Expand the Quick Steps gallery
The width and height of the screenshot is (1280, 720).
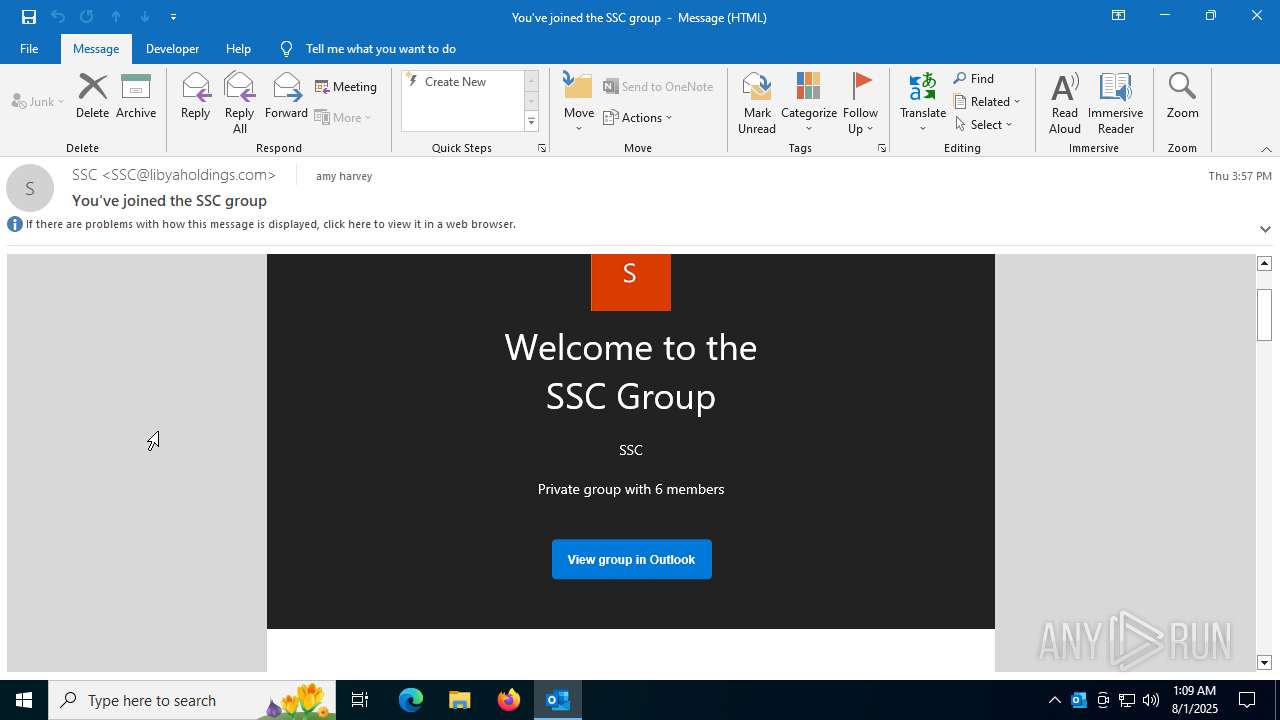coord(531,122)
